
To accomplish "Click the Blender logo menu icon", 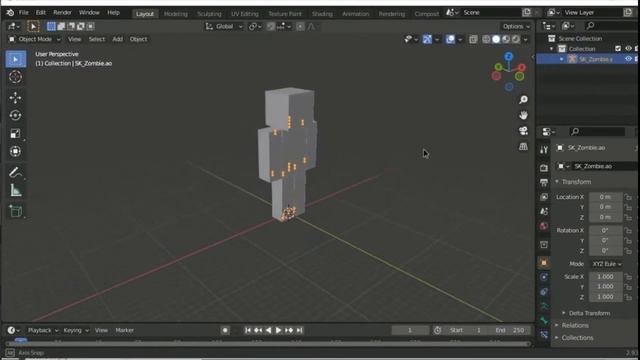I will tap(10, 13).
